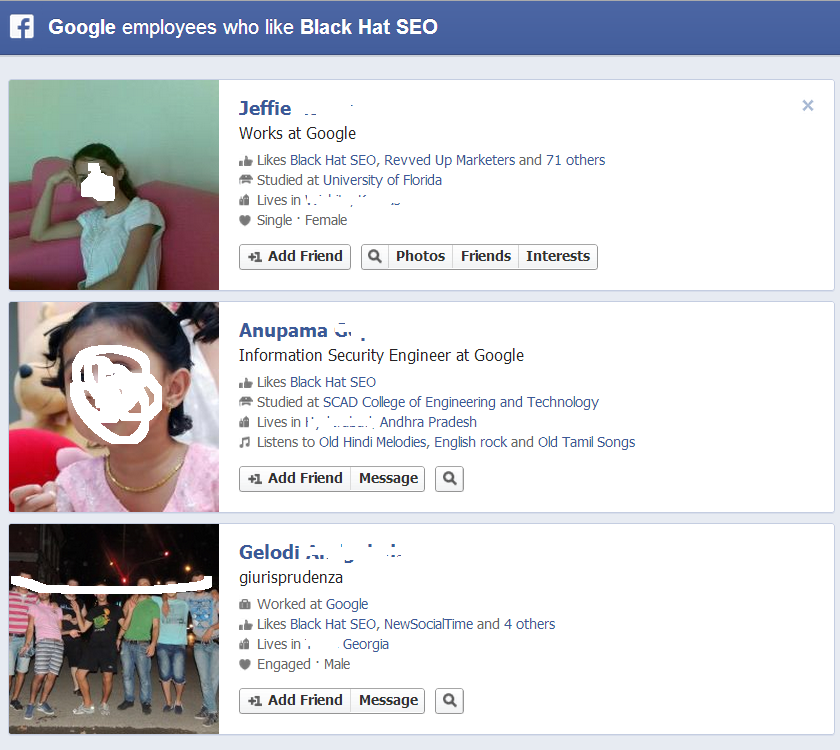
Task: Open Anupama's profile name link
Action: [283, 331]
